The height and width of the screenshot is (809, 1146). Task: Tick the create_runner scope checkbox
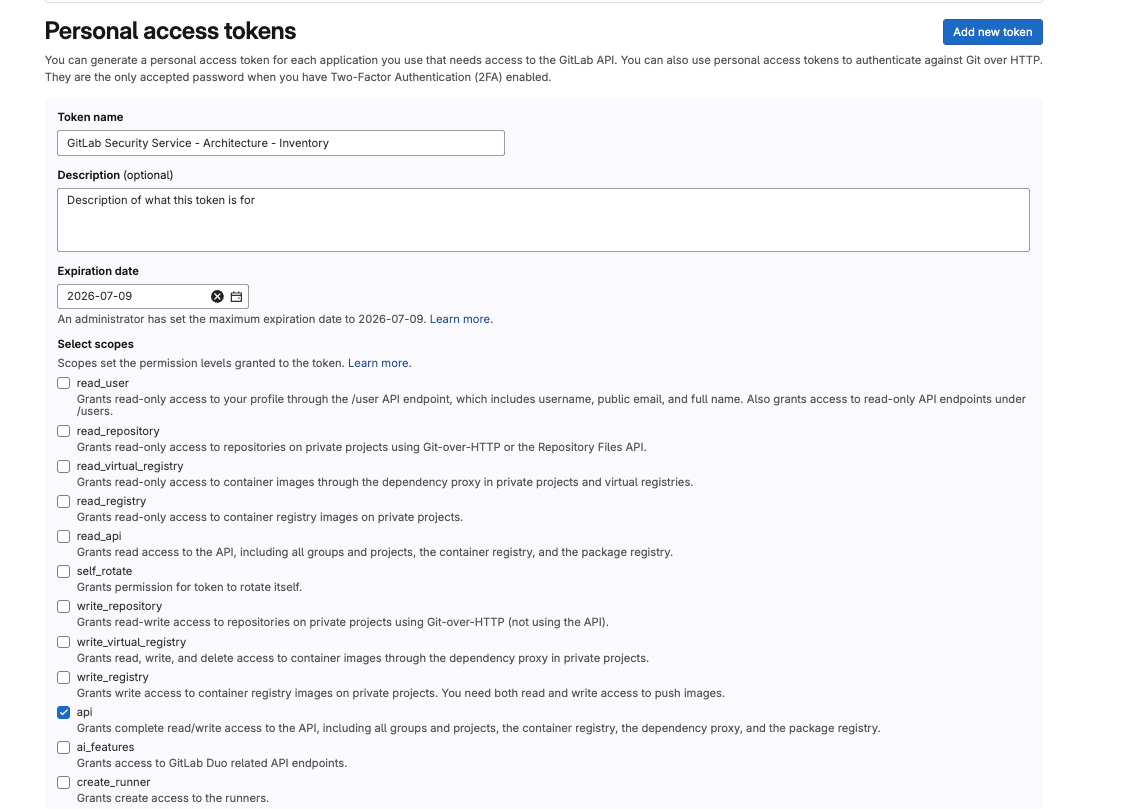point(64,783)
